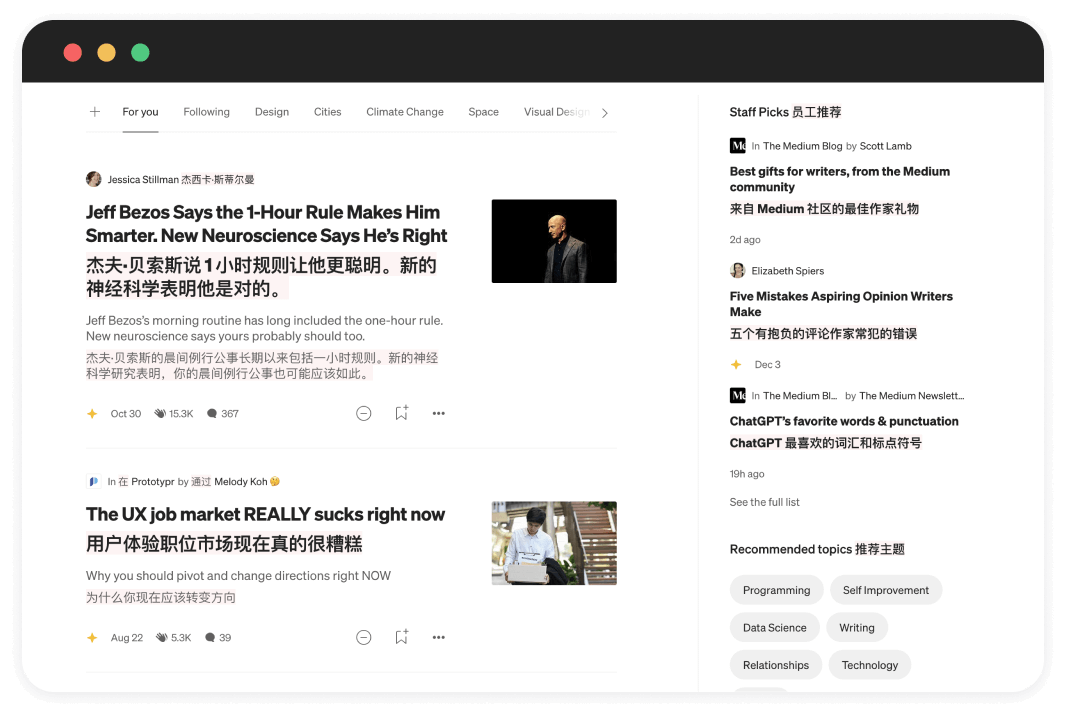Select the Space tab
Screen dimensions: 1066x716
pos(483,112)
